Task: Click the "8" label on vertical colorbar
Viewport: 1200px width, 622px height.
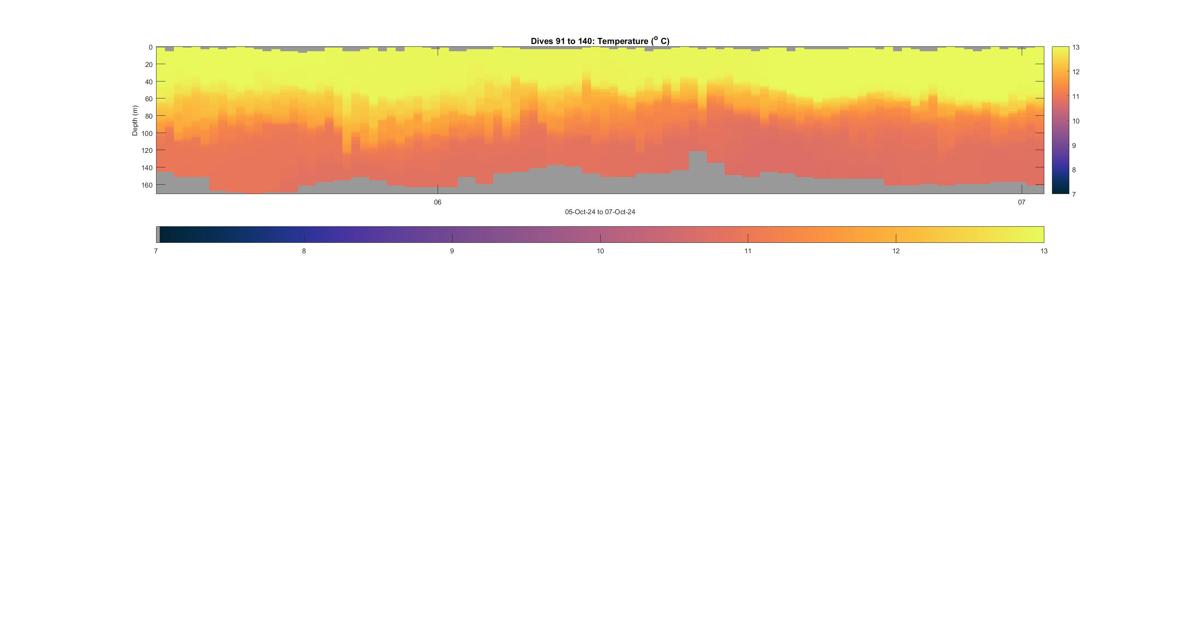Action: (1075, 170)
